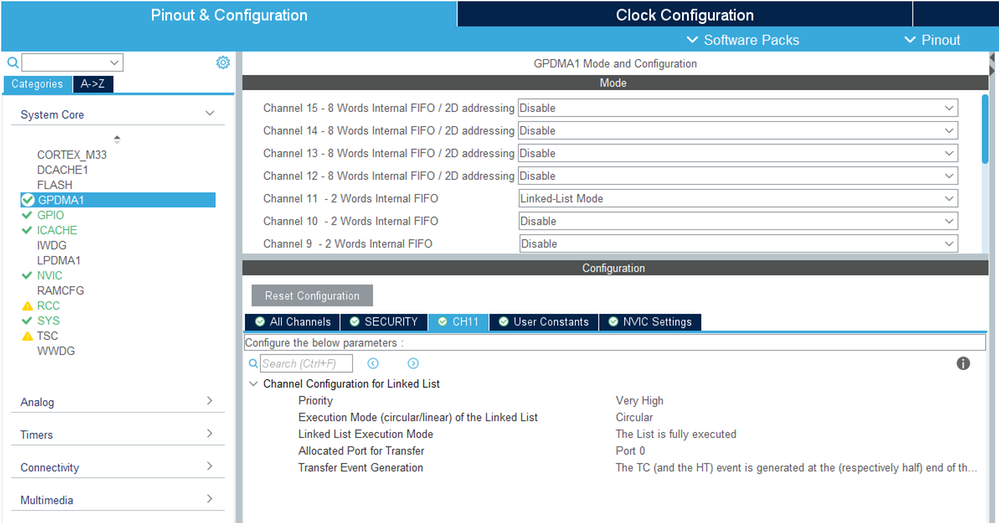
Task: Select TSC in System Core
Action: 47,336
